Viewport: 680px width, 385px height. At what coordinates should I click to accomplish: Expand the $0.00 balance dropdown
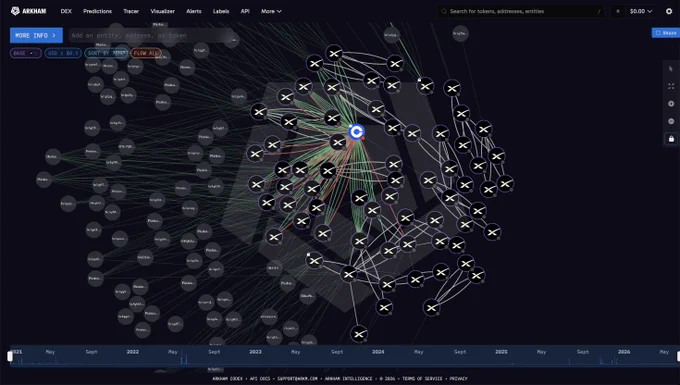point(641,11)
